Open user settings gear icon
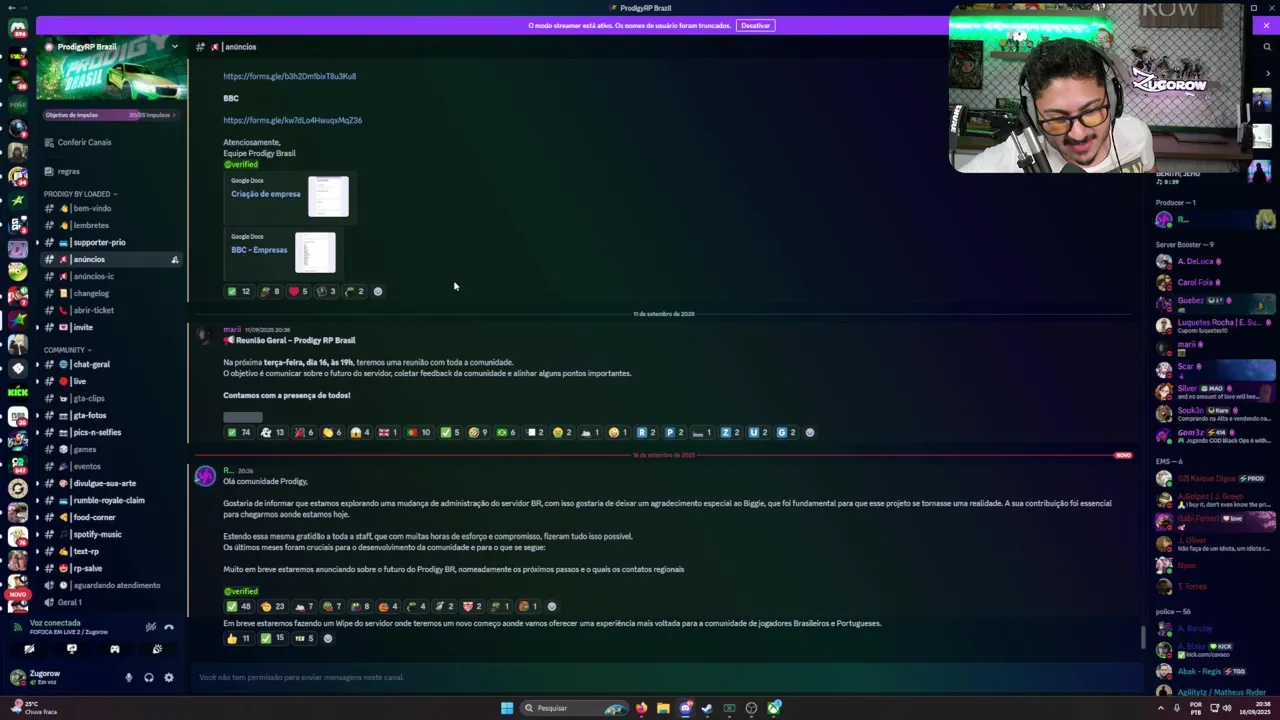The image size is (1280, 720). tap(169, 678)
